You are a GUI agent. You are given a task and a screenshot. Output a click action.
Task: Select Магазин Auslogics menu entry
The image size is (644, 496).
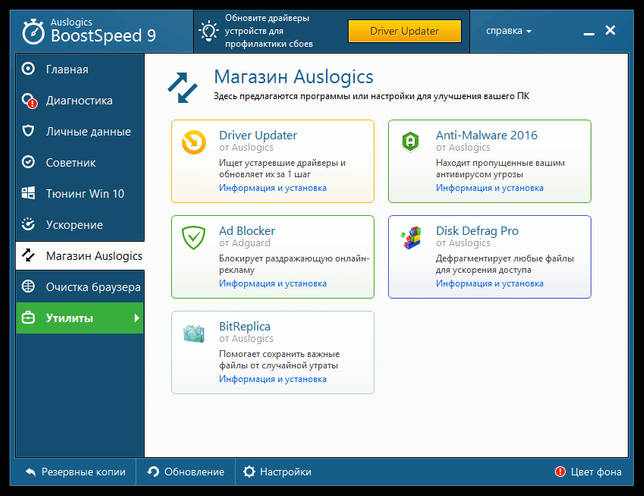coord(80,256)
